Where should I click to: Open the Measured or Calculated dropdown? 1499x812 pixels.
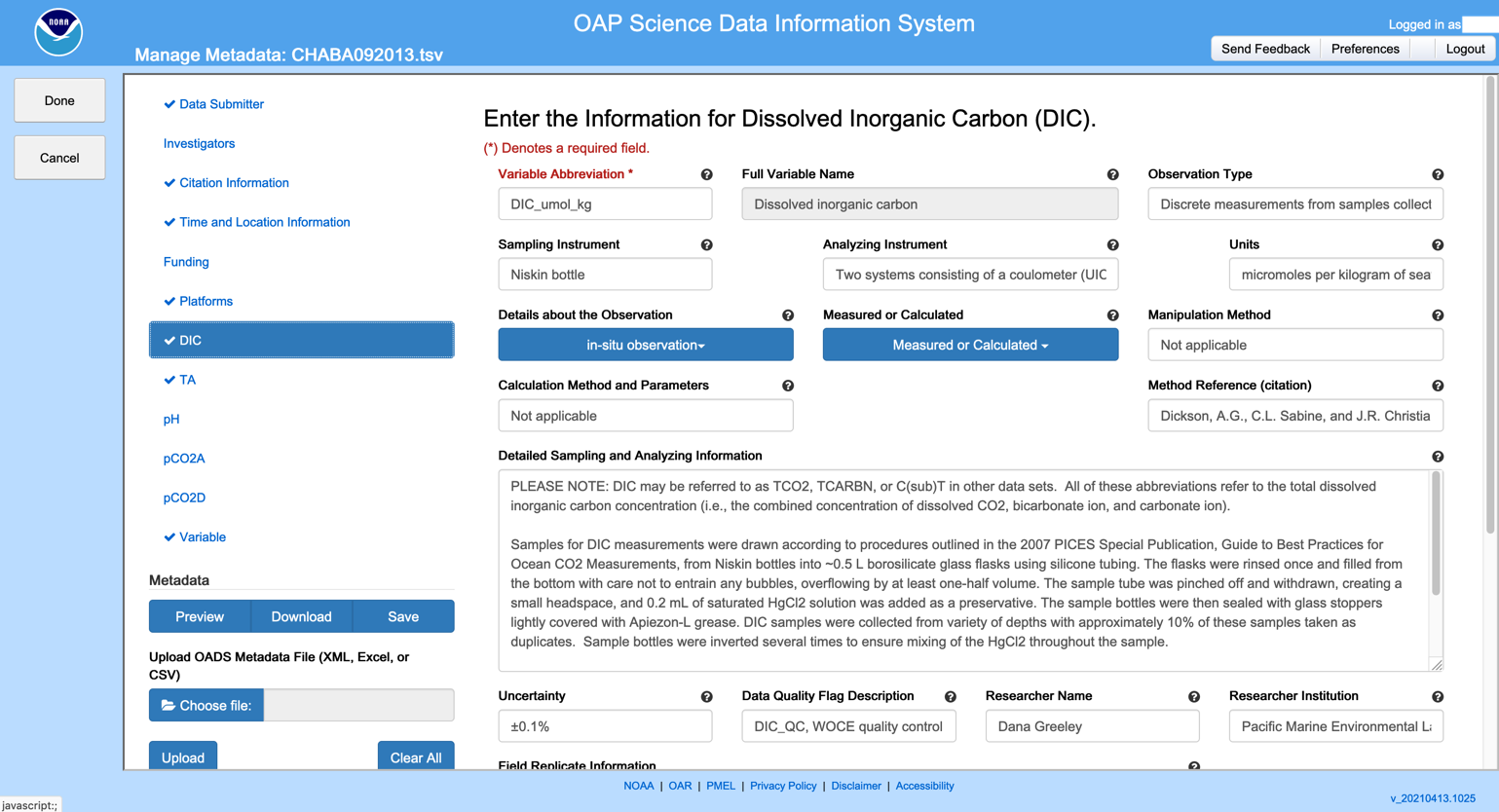[x=970, y=345]
